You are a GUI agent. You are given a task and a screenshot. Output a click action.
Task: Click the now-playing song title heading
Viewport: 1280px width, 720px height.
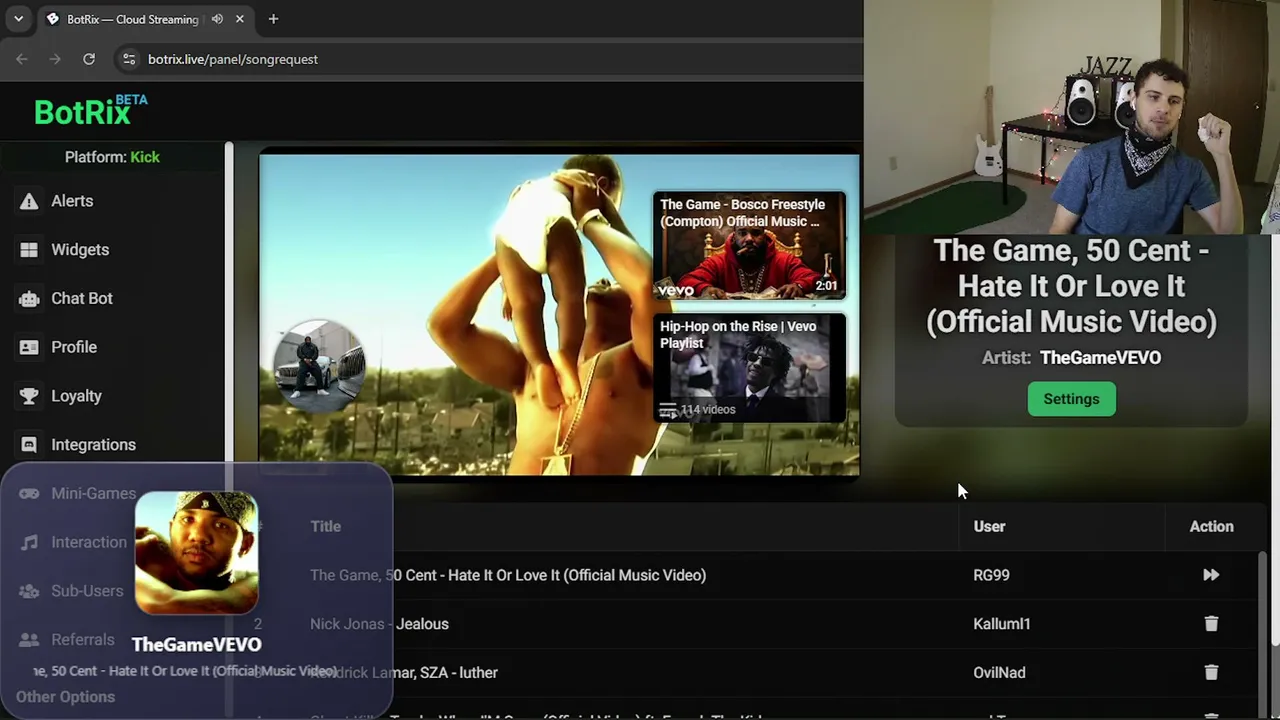pos(1071,286)
